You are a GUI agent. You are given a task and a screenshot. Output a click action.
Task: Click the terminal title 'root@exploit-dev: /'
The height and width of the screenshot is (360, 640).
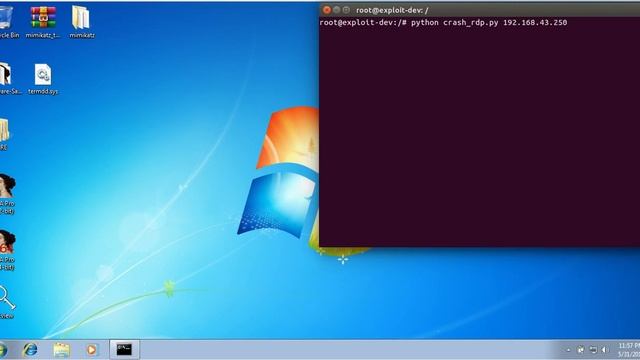coord(392,10)
